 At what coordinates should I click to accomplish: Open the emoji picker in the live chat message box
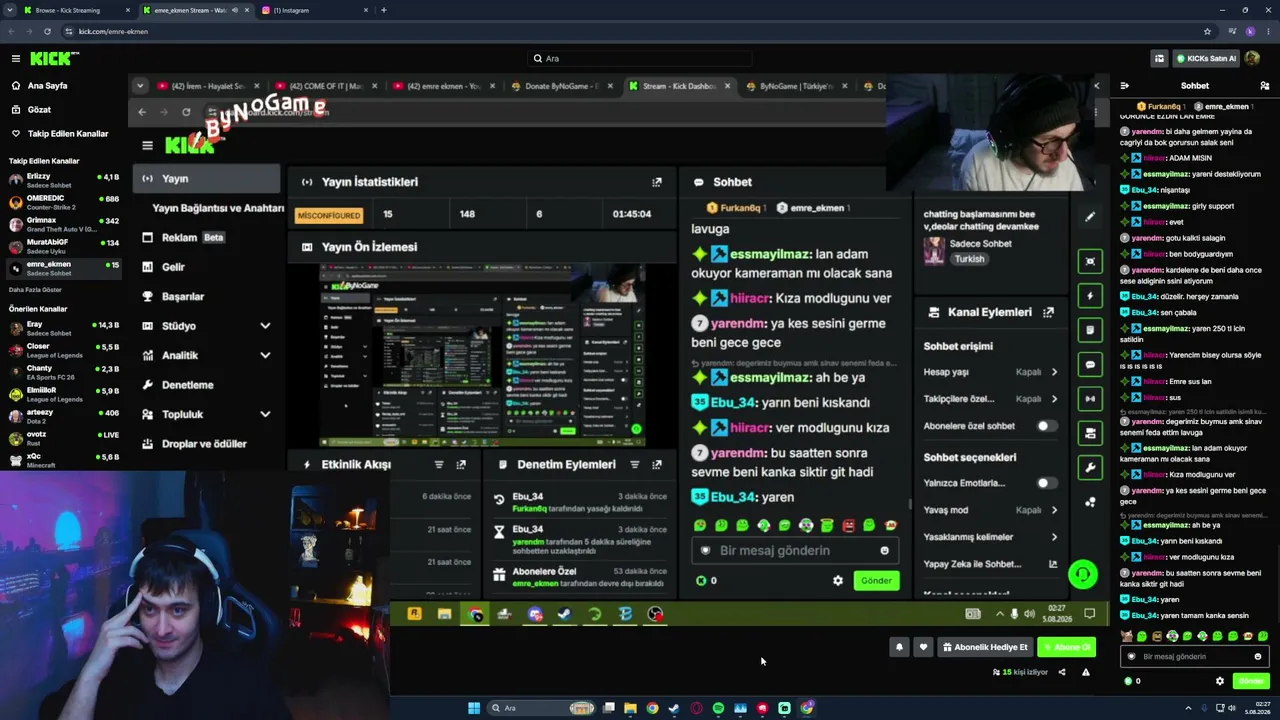[x=1258, y=657]
